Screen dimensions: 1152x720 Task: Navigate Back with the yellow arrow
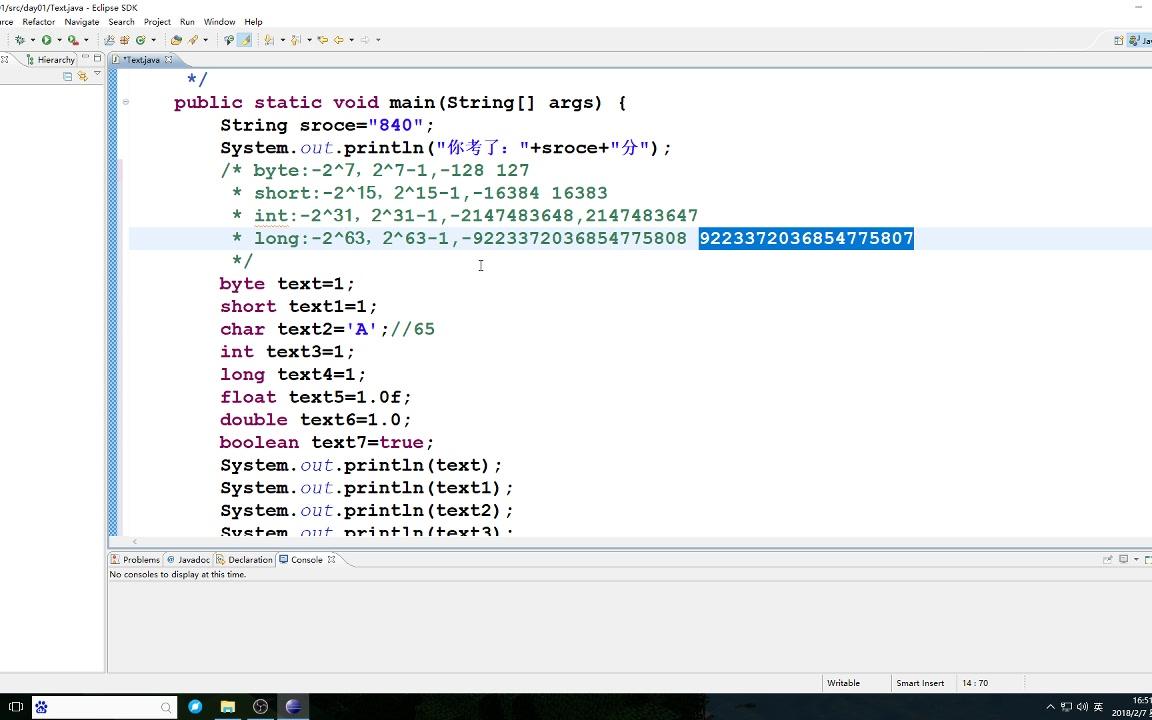(x=339, y=40)
